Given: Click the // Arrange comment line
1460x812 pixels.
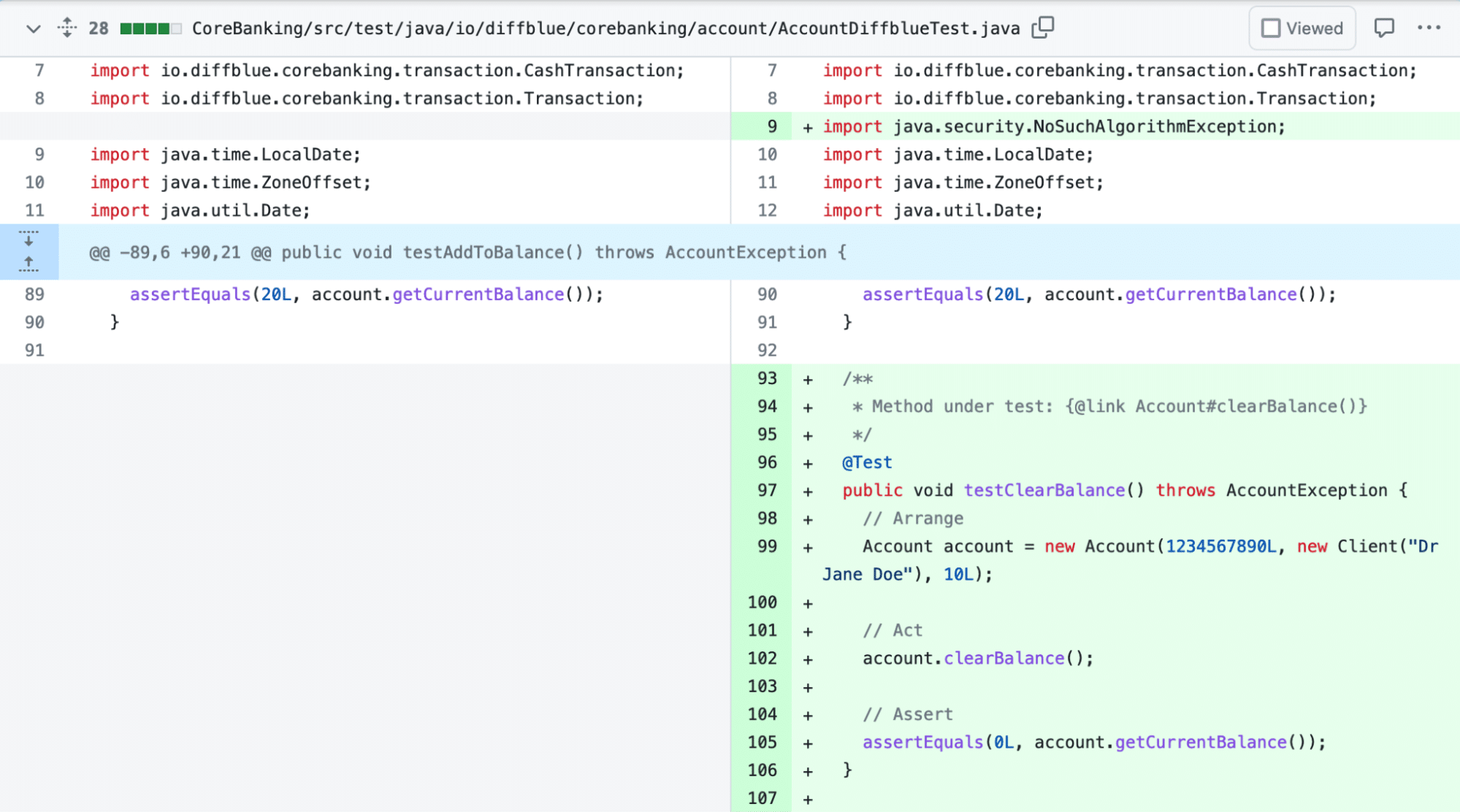Looking at the screenshot, I should pos(913,518).
